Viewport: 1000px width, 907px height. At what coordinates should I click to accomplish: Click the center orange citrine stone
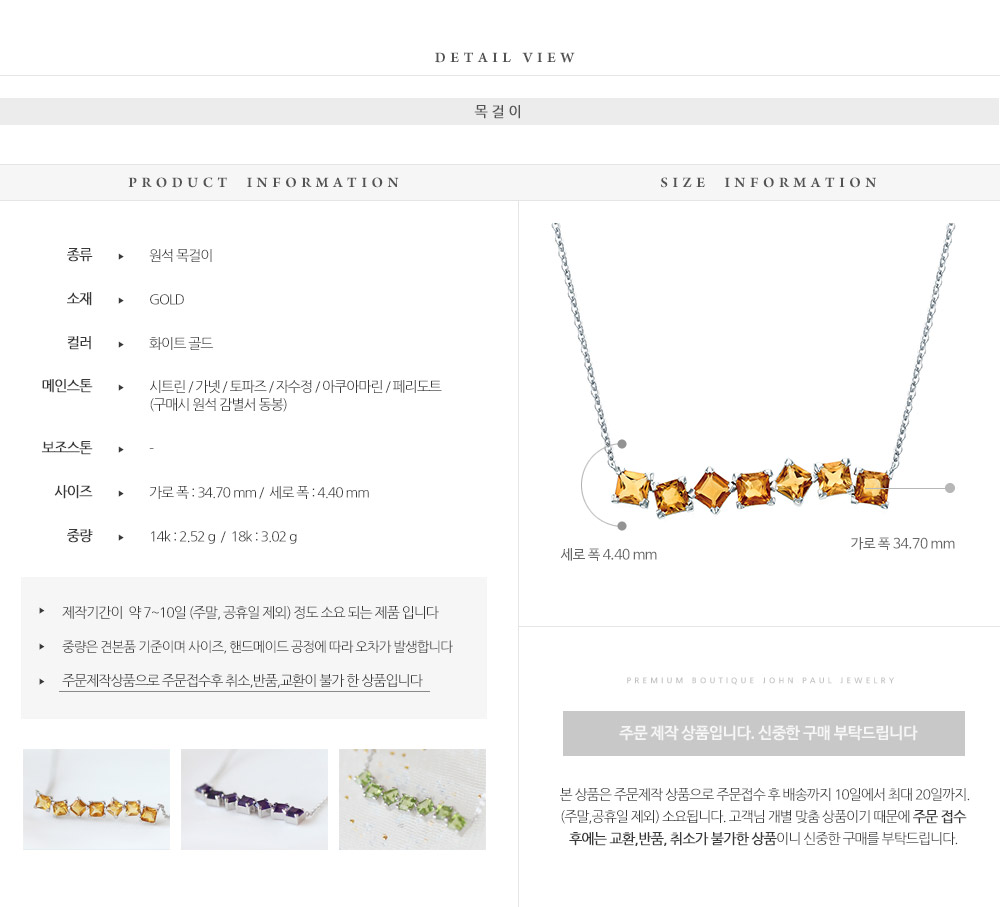[753, 489]
